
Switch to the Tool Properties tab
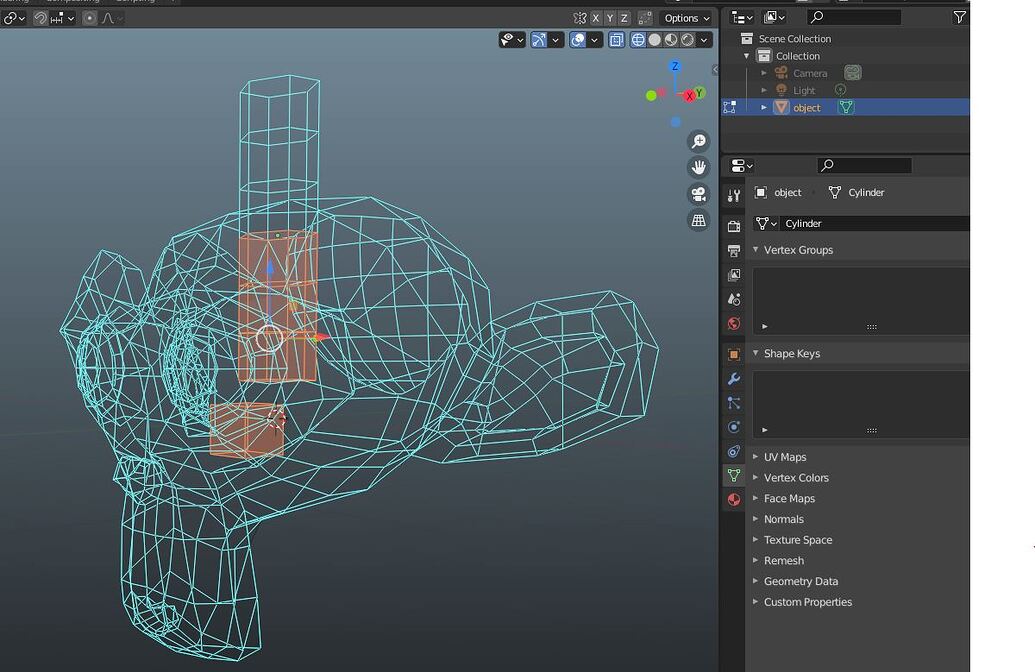point(733,195)
